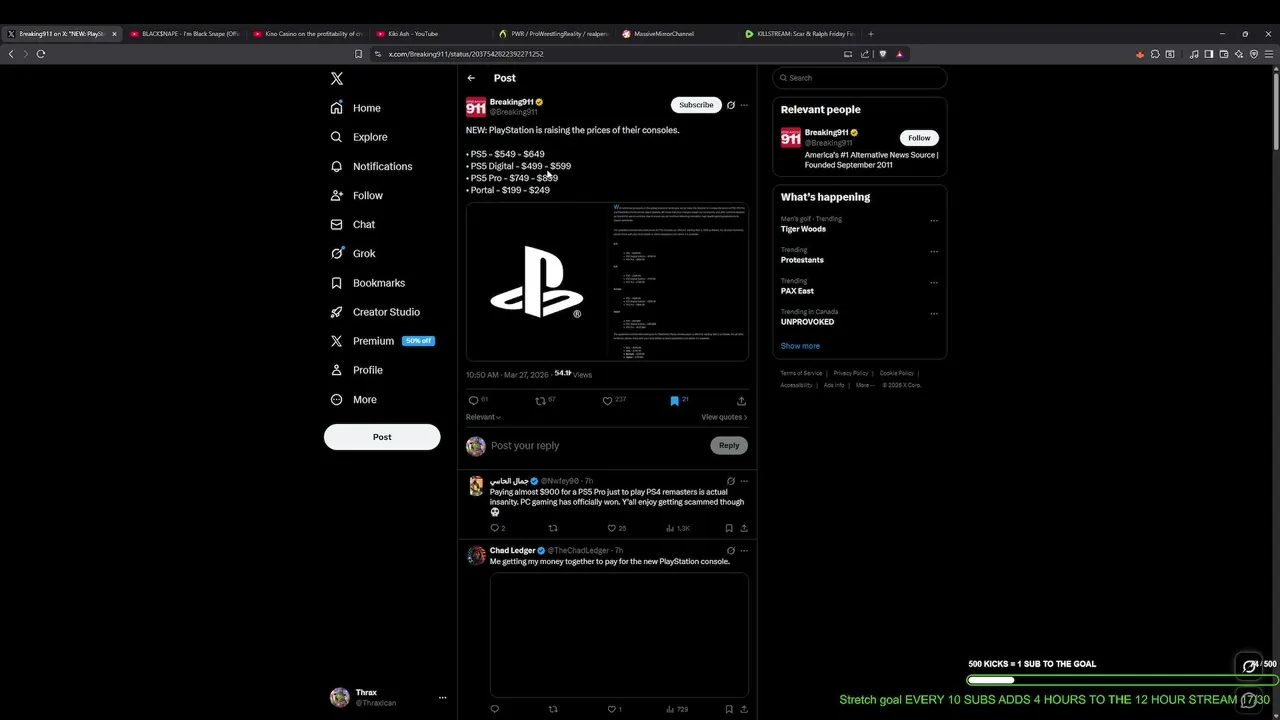This screenshot has height=720, width=1280.
Task: Follow Breaking911 in Relevant people
Action: [919, 138]
